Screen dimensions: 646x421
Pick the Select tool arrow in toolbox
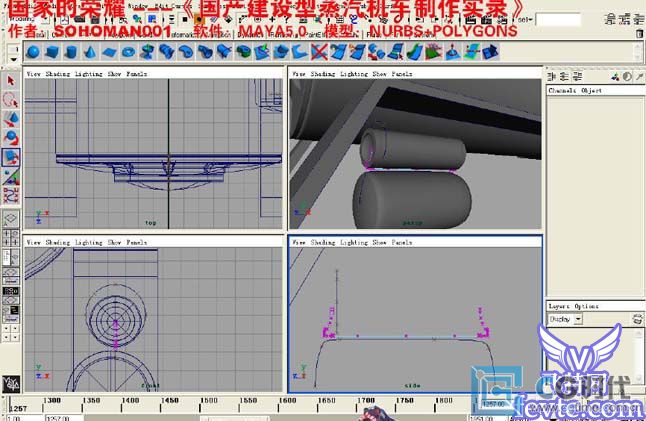11,80
